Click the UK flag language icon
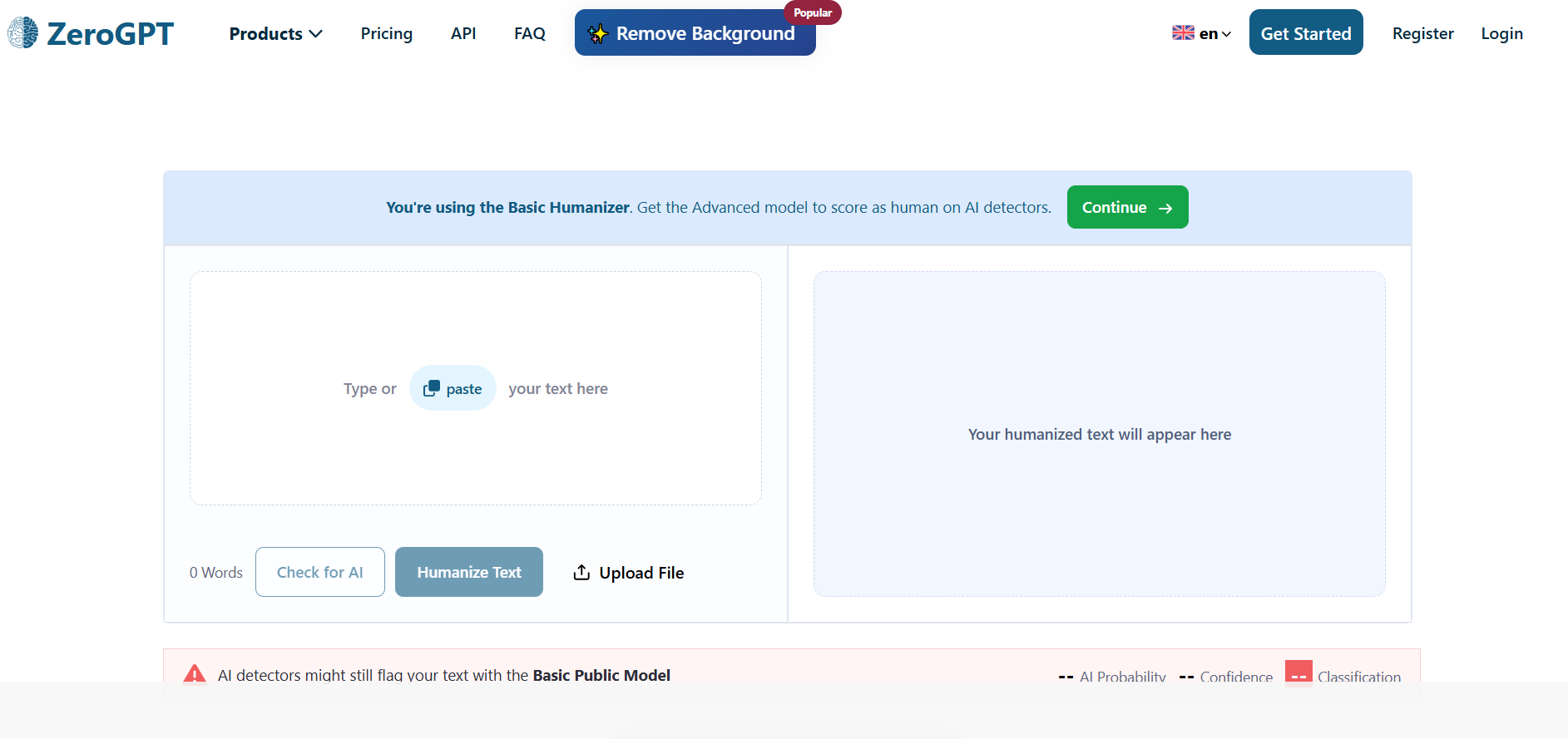The image size is (1568, 739). tap(1183, 33)
